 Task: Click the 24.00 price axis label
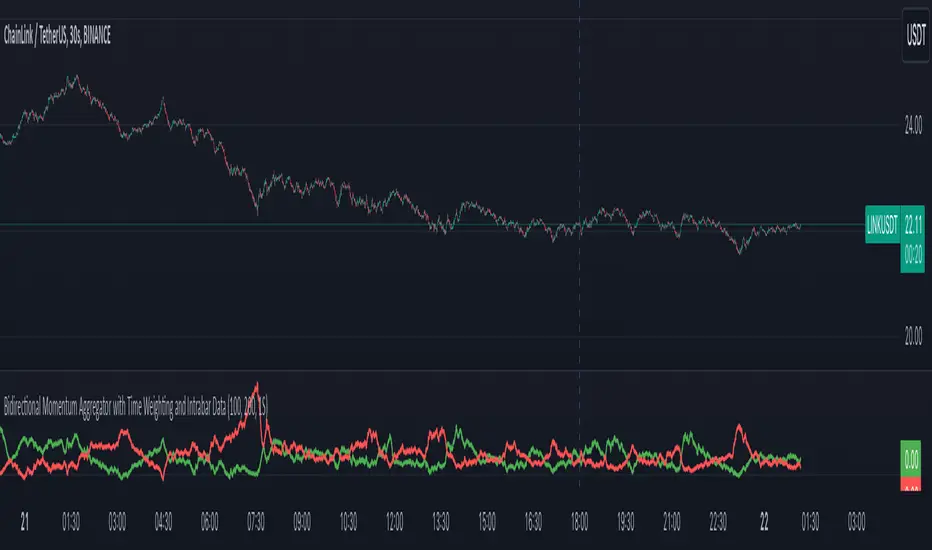tap(913, 125)
